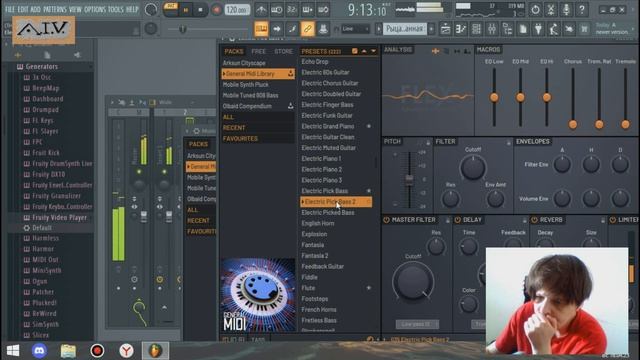Image resolution: width=640 pixels, height=360 pixels.
Task: Click the FILTER Cutoff knob
Action: click(473, 167)
